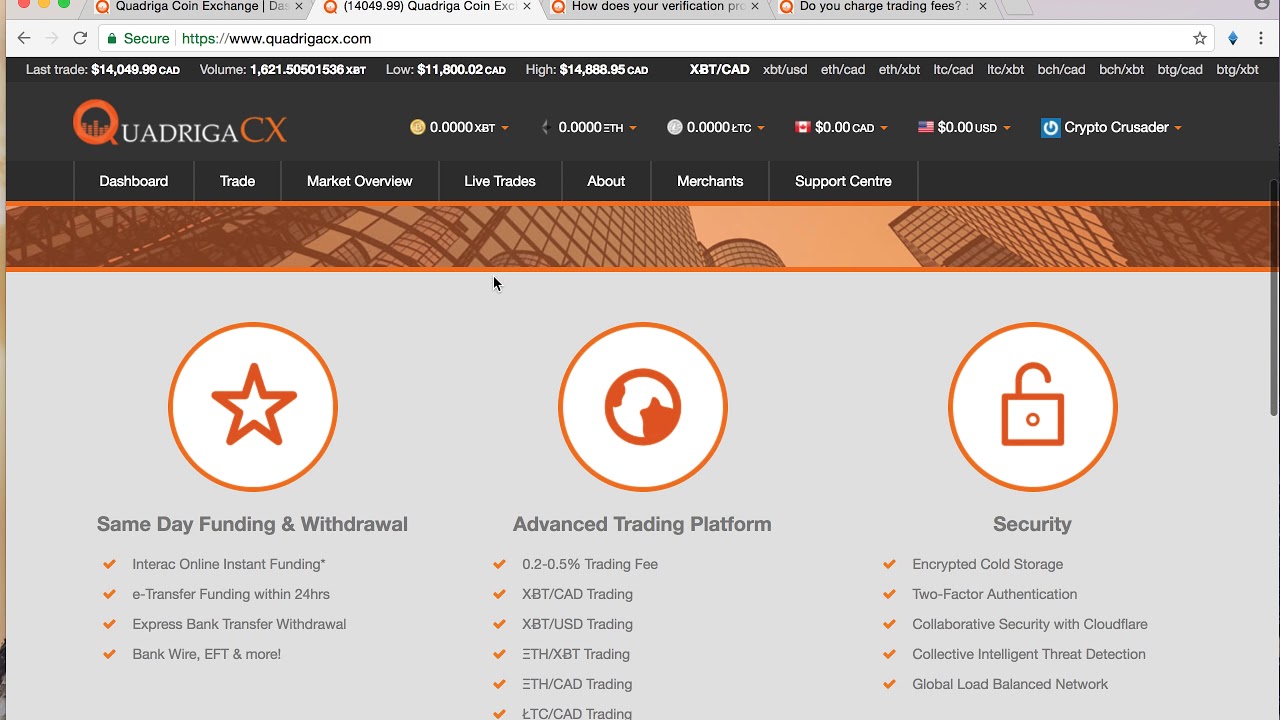Close the trading fees tab

tap(983, 6)
